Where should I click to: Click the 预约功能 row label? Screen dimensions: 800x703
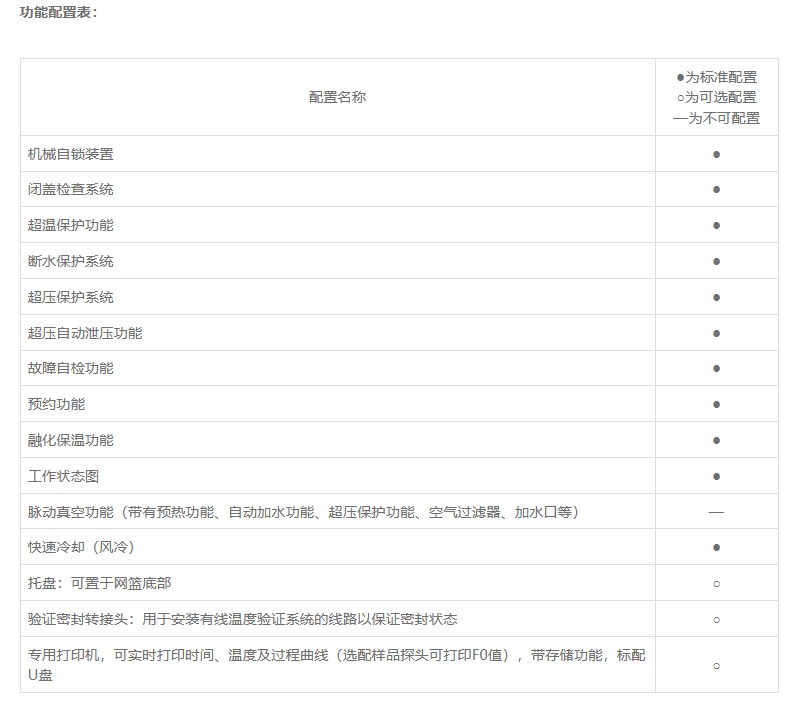[x=57, y=404]
